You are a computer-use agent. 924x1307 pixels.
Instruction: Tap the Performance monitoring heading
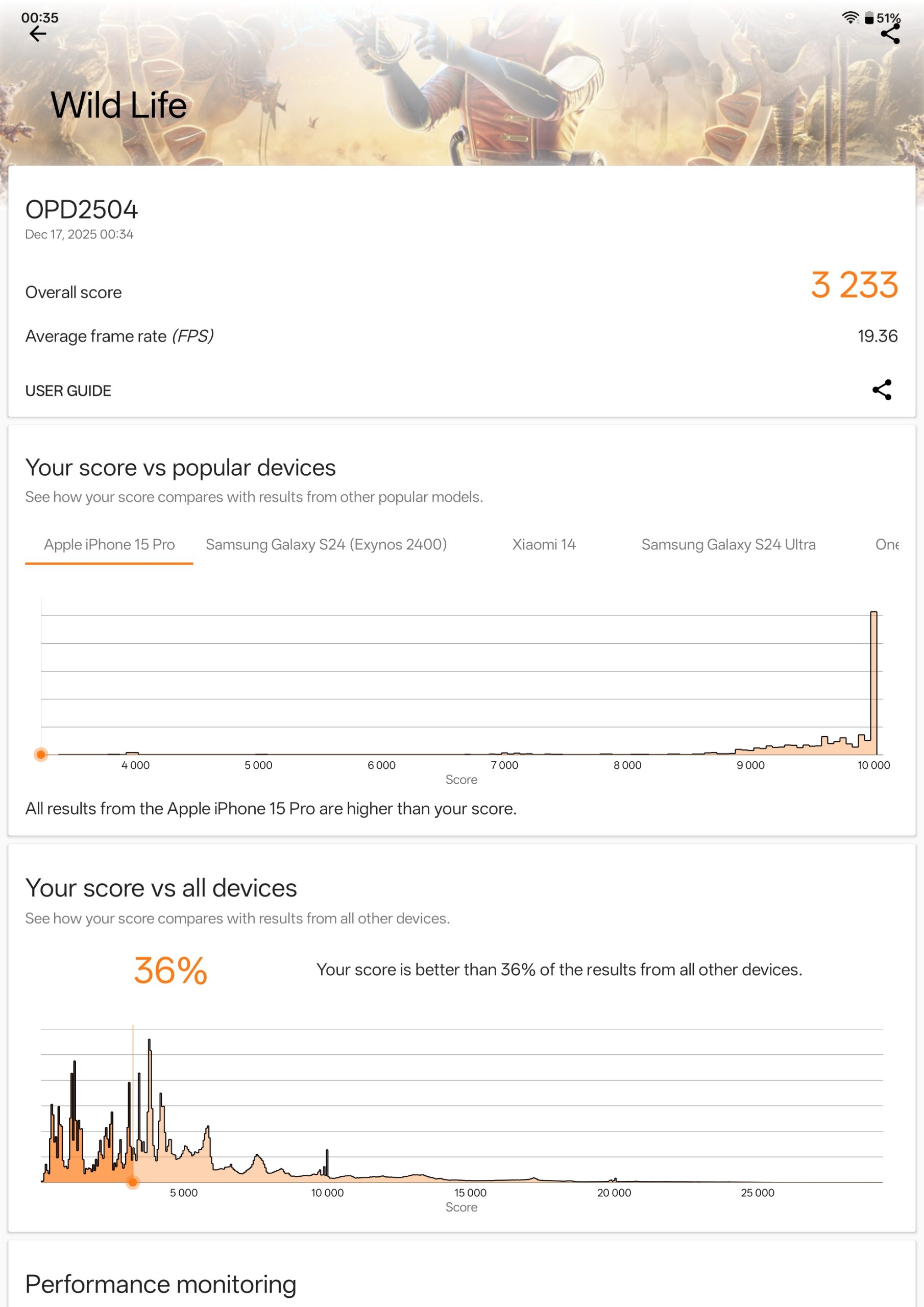[x=160, y=1284]
